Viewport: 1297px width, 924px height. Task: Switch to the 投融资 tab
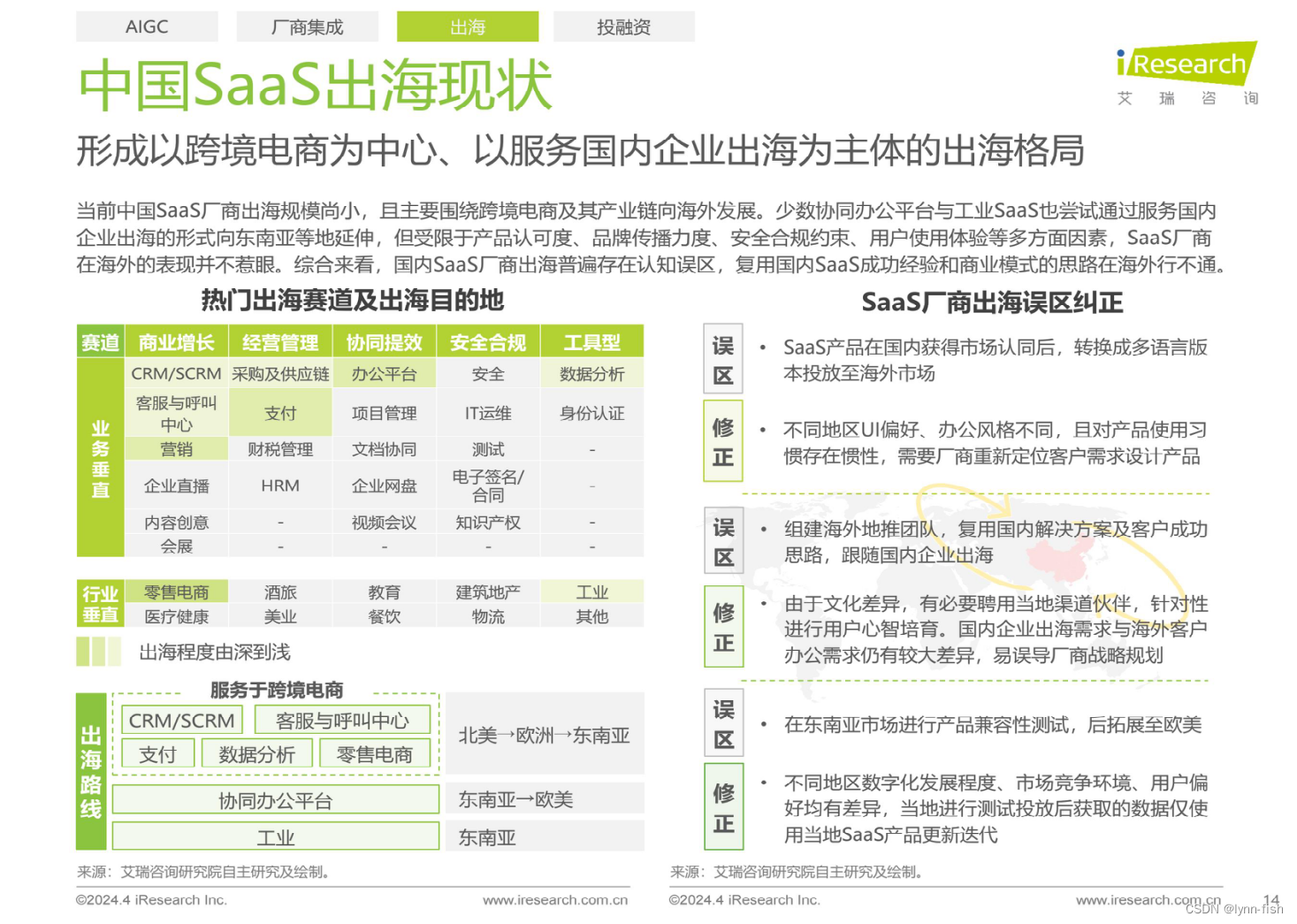click(623, 27)
